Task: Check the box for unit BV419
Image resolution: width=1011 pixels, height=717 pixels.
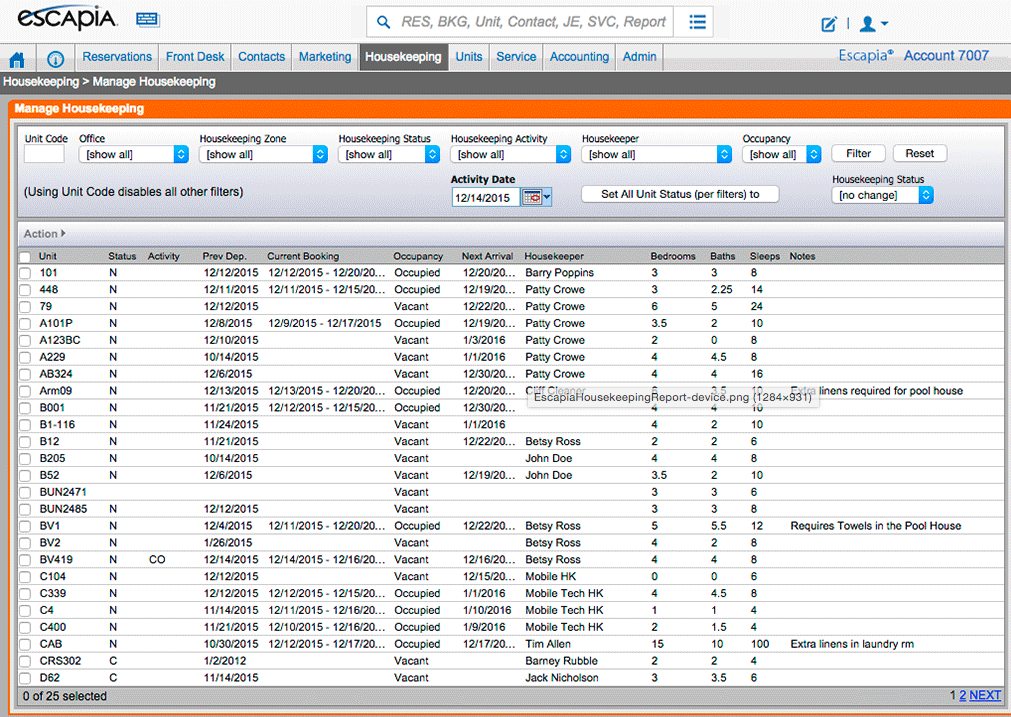Action: pyautogui.click(x=25, y=560)
